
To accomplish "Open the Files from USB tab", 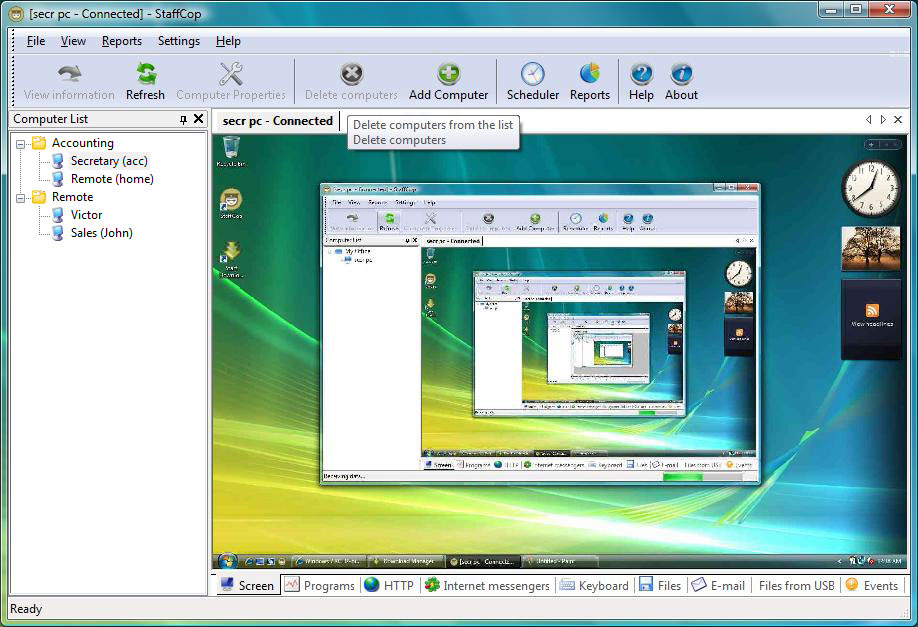I will [796, 586].
